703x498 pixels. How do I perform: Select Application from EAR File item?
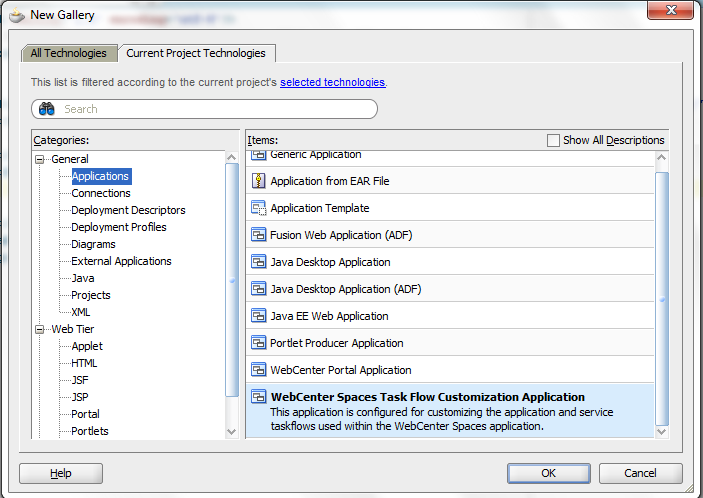point(450,181)
